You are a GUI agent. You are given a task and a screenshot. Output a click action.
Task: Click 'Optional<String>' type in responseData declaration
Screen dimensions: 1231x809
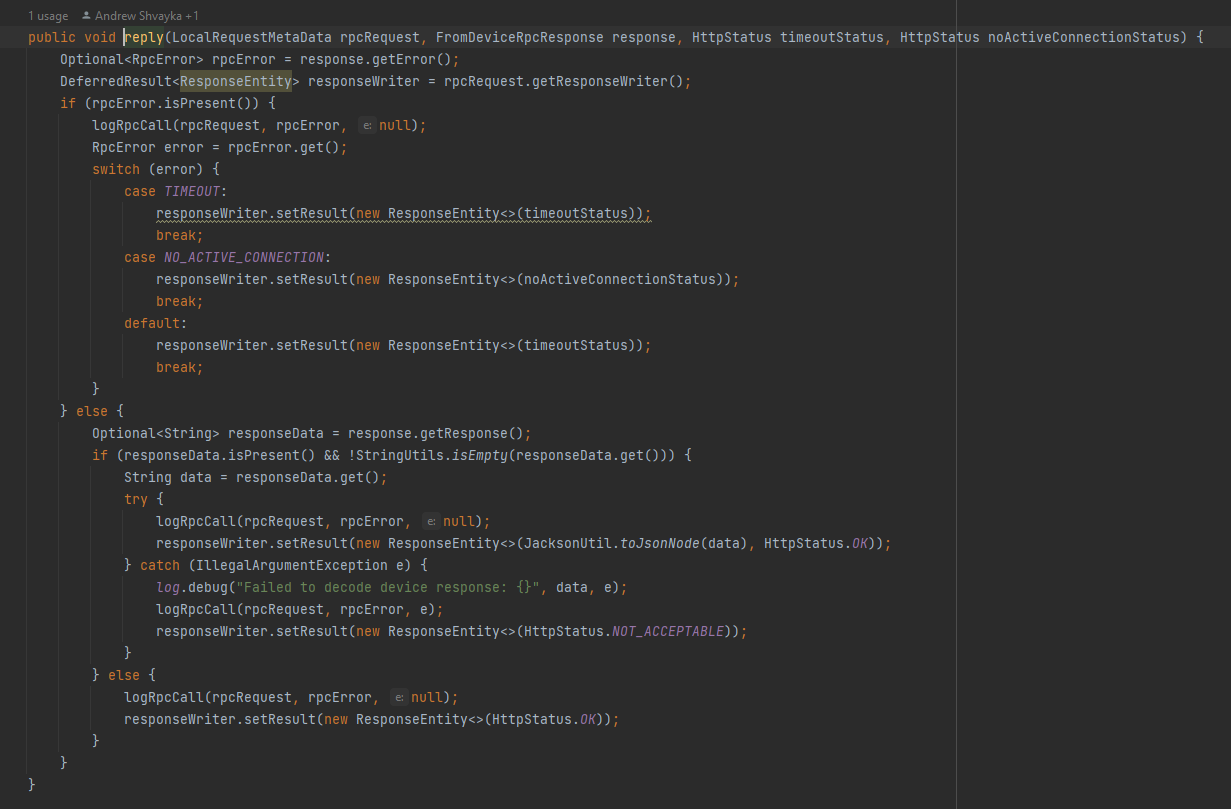click(156, 433)
